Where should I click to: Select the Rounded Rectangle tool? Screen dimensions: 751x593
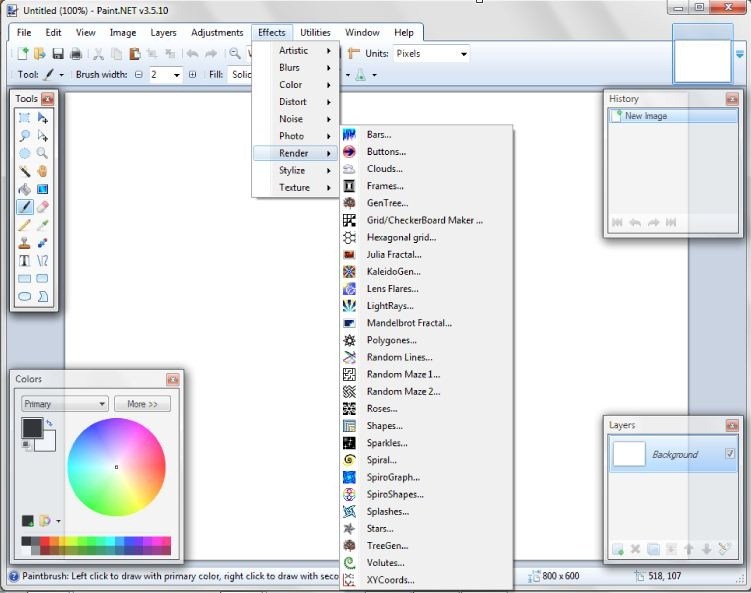click(43, 278)
